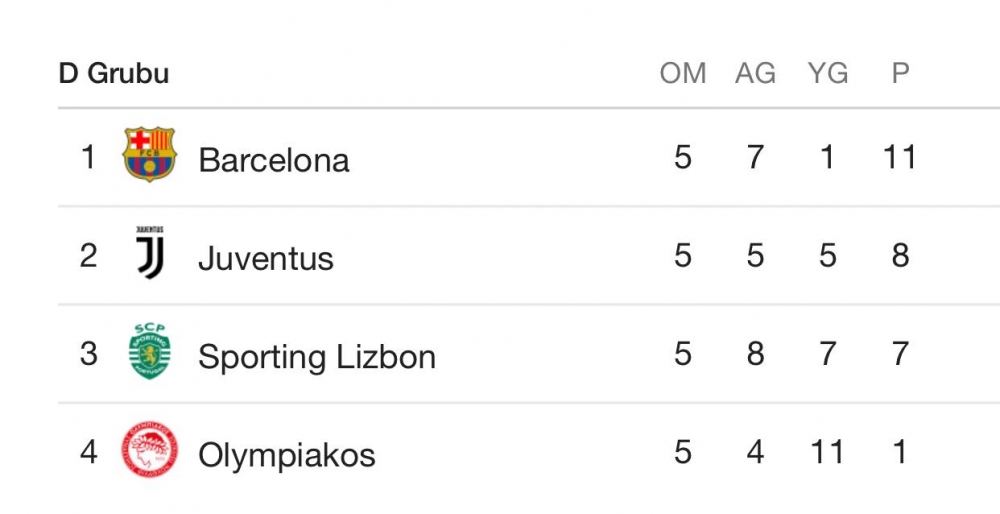Click Olympiakos's 11 goals conceded value

click(x=827, y=453)
